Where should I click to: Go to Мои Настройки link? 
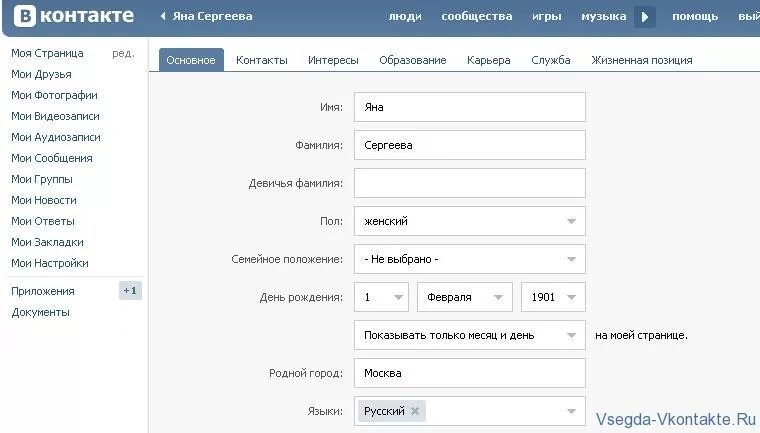coord(50,263)
